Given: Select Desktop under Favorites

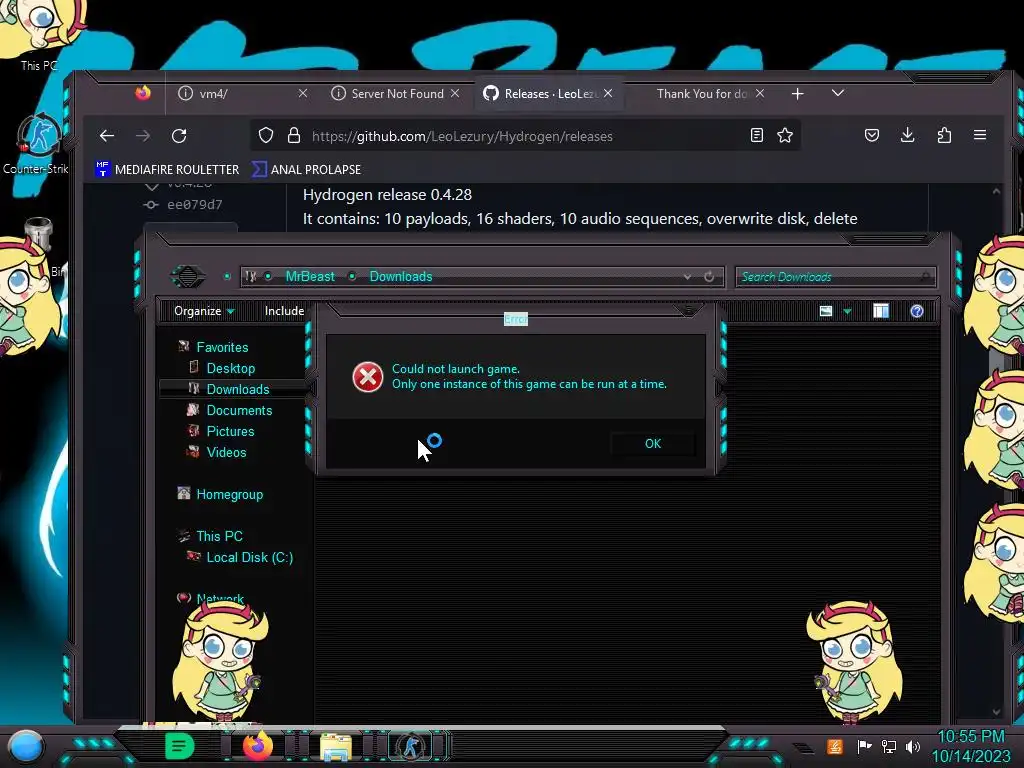Looking at the screenshot, I should pos(231,368).
